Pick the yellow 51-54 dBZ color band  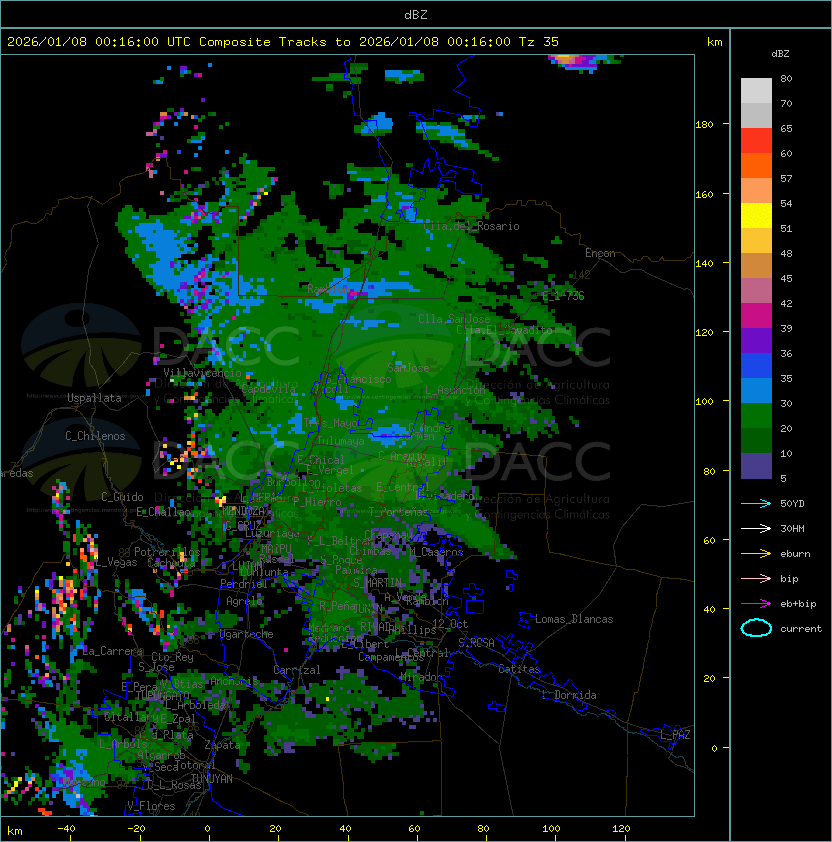tap(756, 215)
